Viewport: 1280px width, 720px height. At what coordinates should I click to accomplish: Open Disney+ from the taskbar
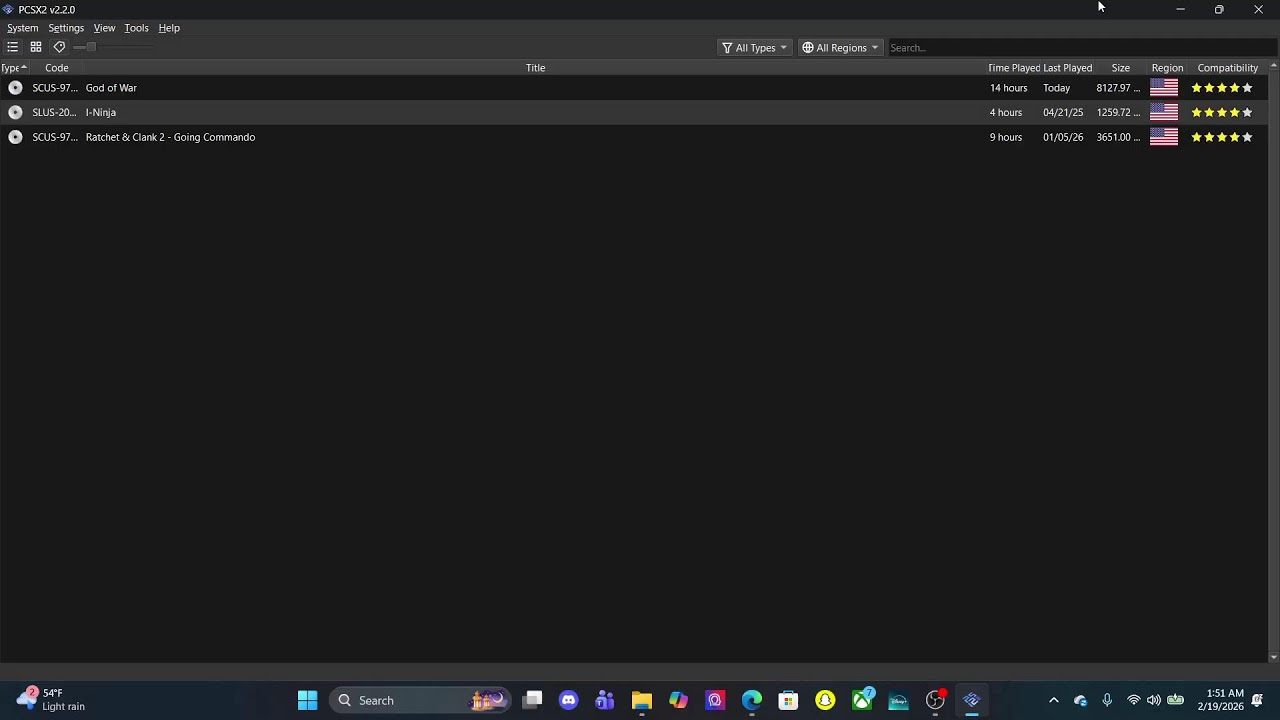[x=898, y=700]
